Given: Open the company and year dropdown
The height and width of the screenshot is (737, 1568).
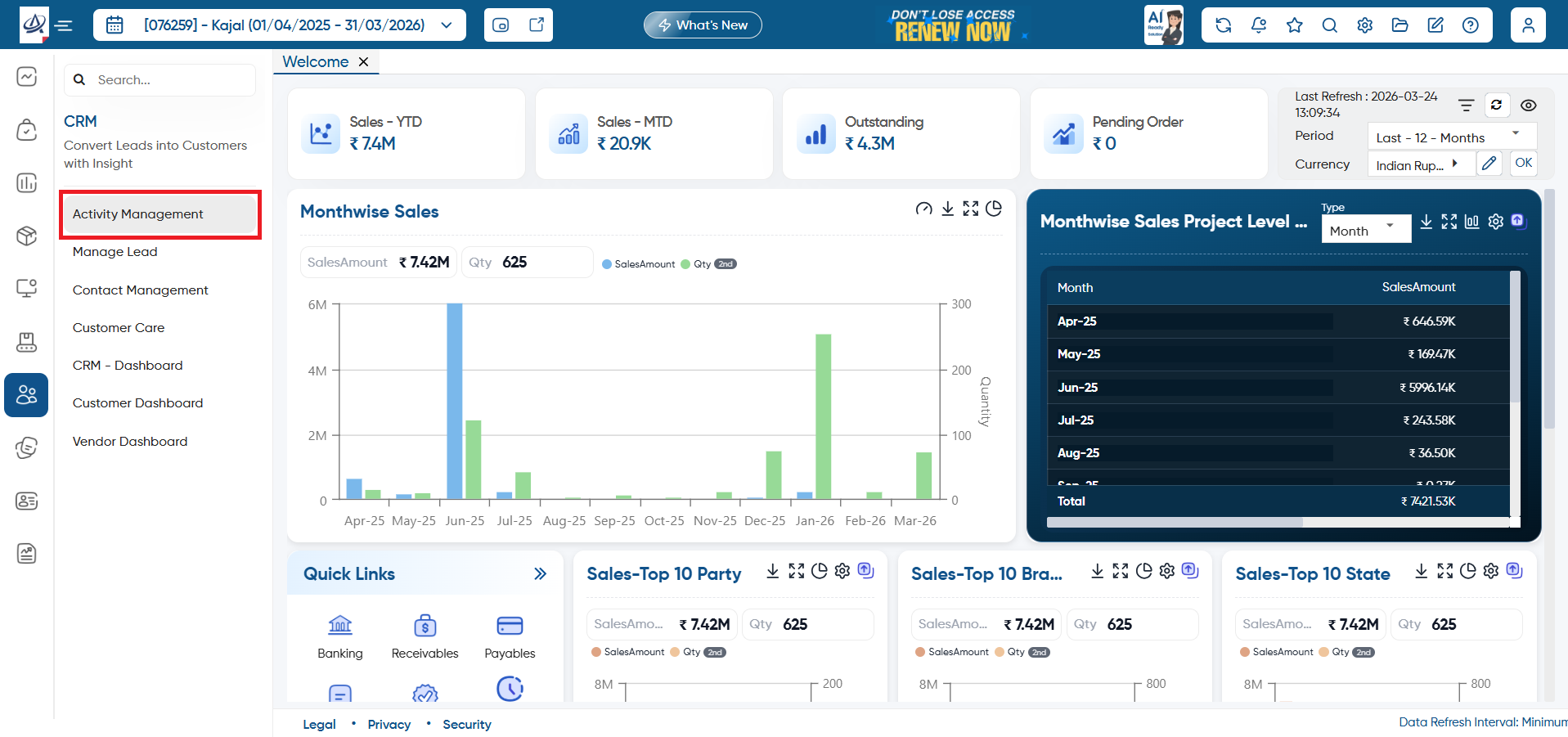Looking at the screenshot, I should (x=280, y=25).
